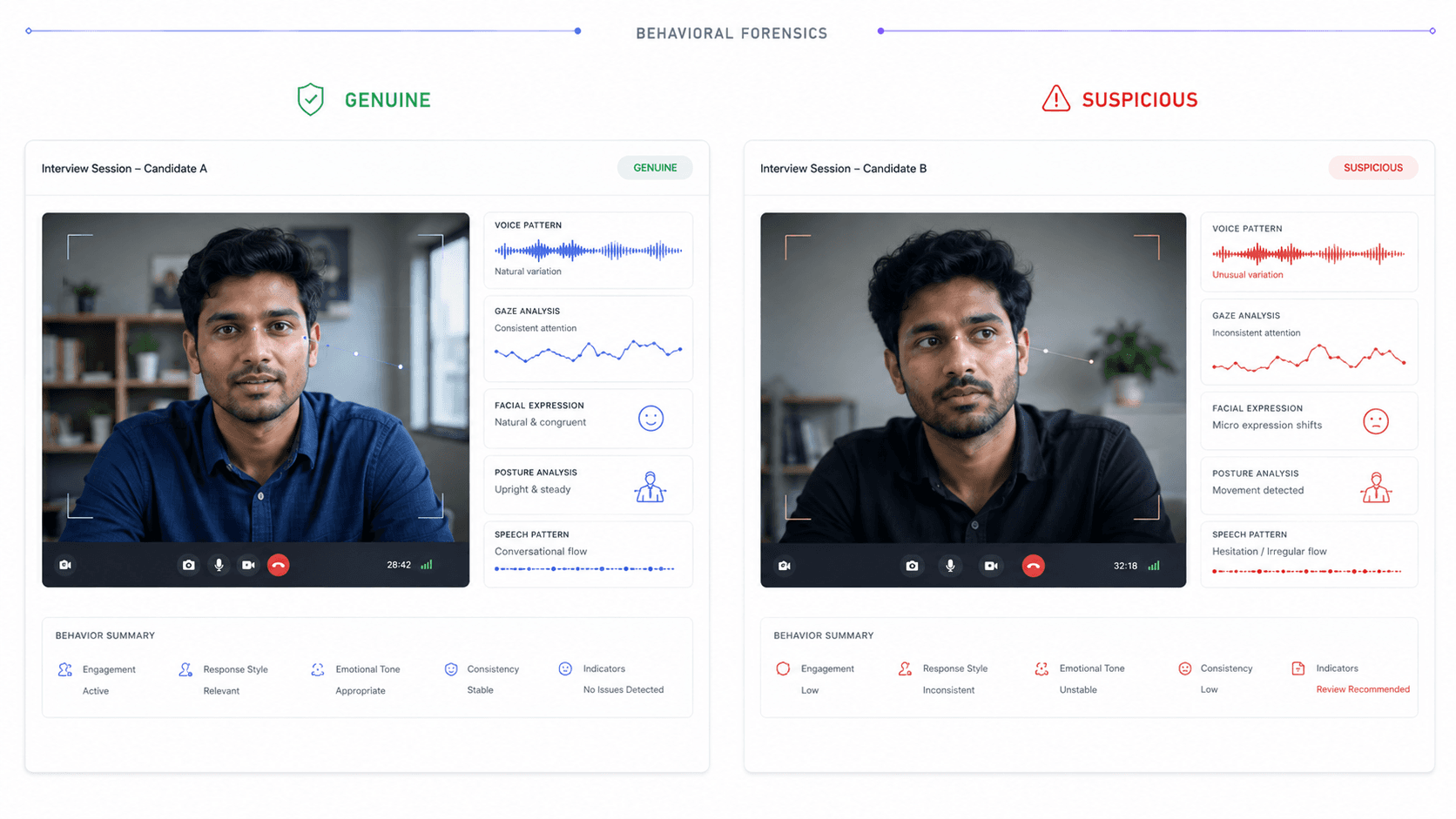Click the 'Micro expression shifts' text
The width and height of the screenshot is (1456, 819).
(1267, 426)
